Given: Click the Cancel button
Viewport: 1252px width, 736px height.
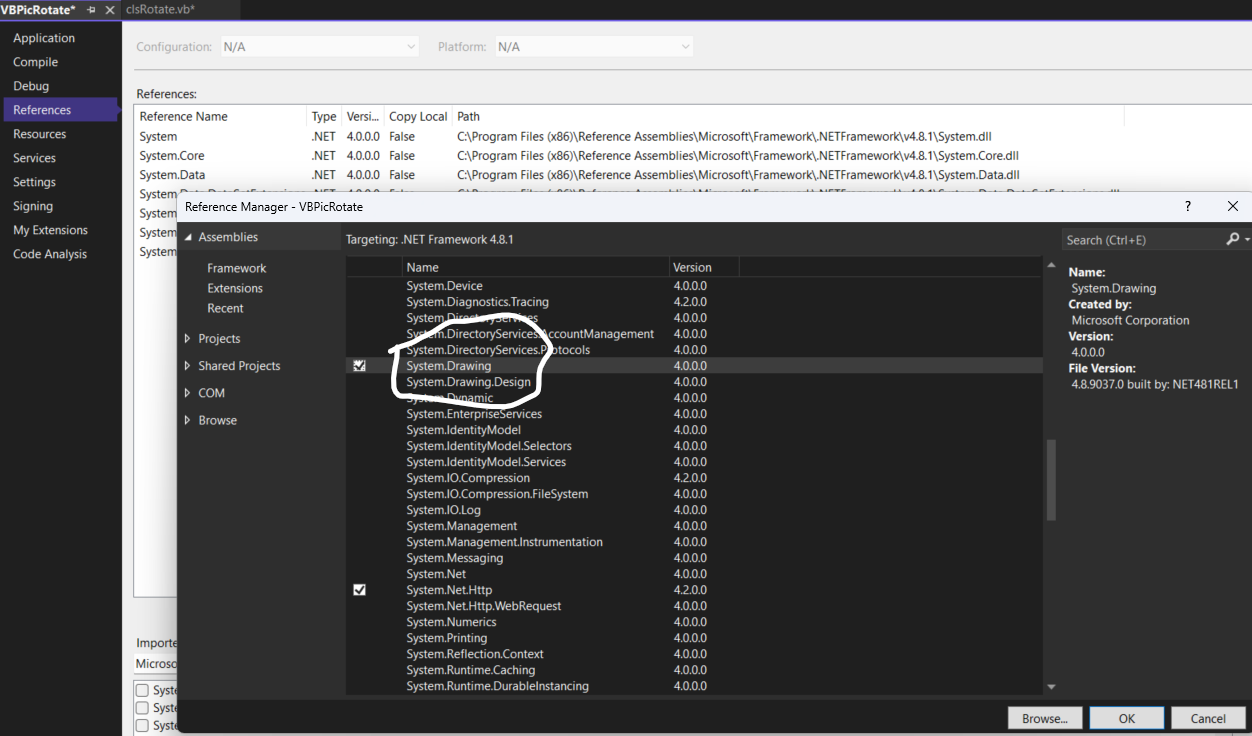Looking at the screenshot, I should (x=1208, y=718).
